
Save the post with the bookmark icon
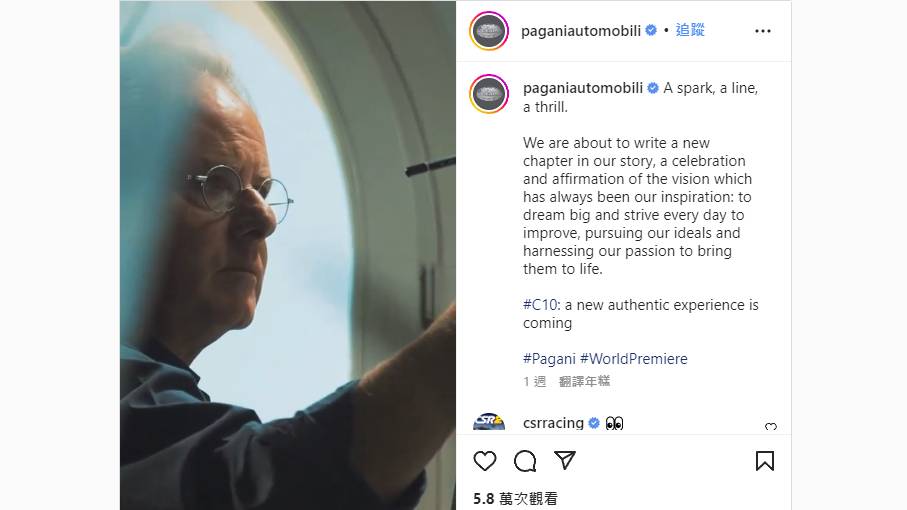click(x=765, y=461)
